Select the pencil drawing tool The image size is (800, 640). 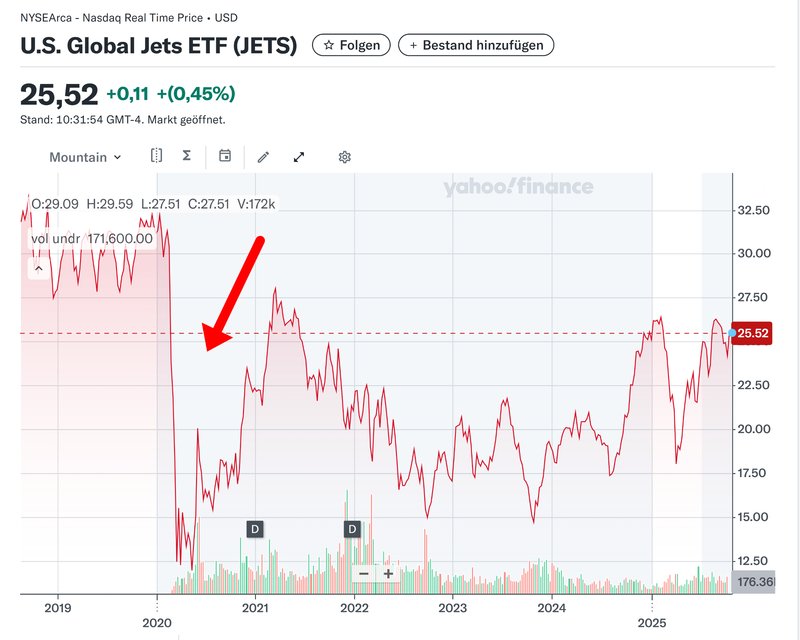pos(263,157)
